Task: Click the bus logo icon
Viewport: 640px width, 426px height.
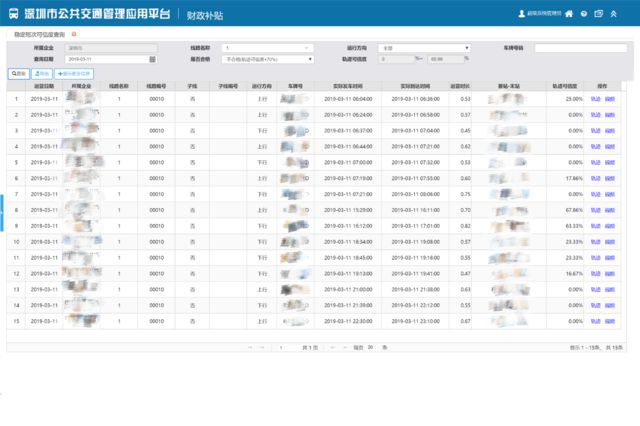Action: pos(13,13)
